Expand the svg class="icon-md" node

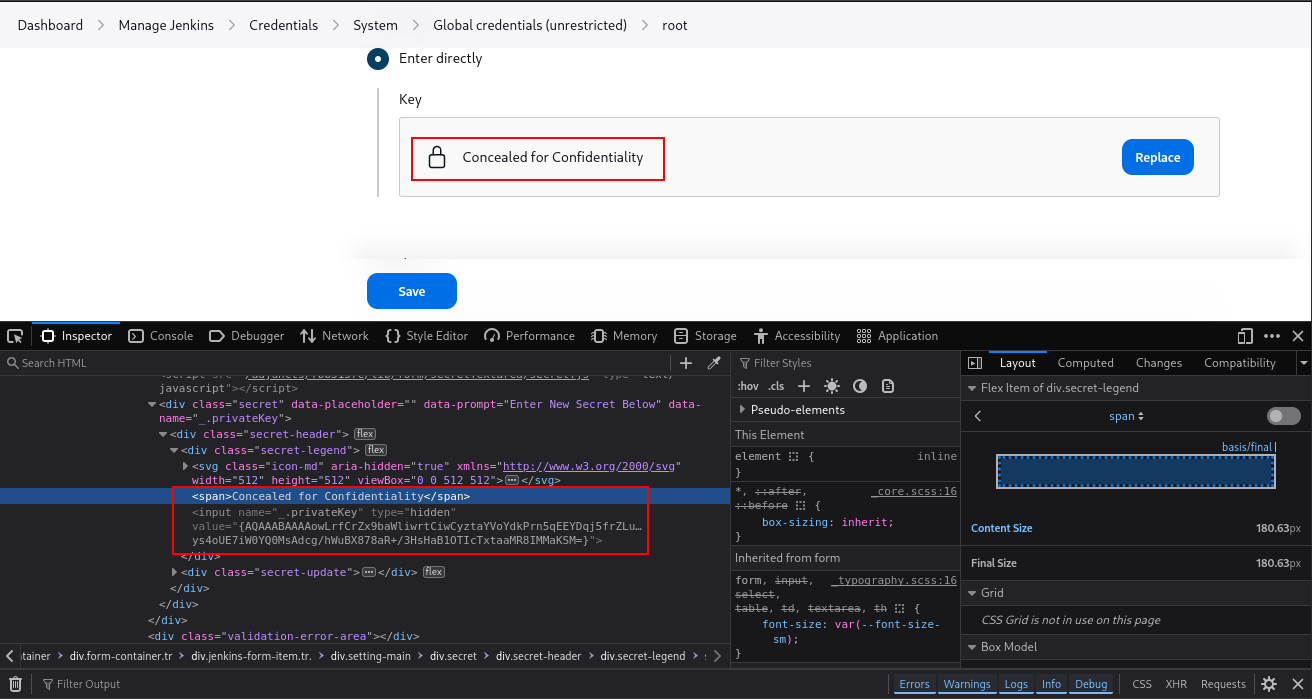186,466
